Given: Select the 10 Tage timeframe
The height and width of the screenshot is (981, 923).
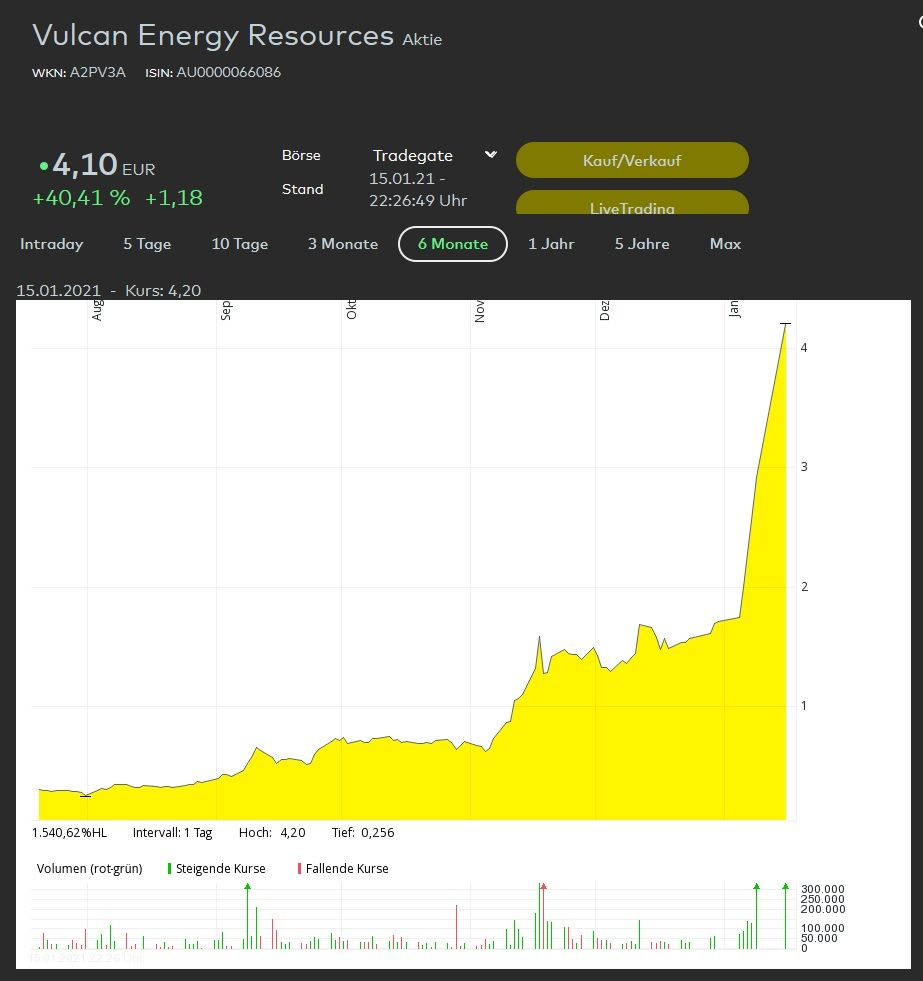Looking at the screenshot, I should [x=239, y=244].
